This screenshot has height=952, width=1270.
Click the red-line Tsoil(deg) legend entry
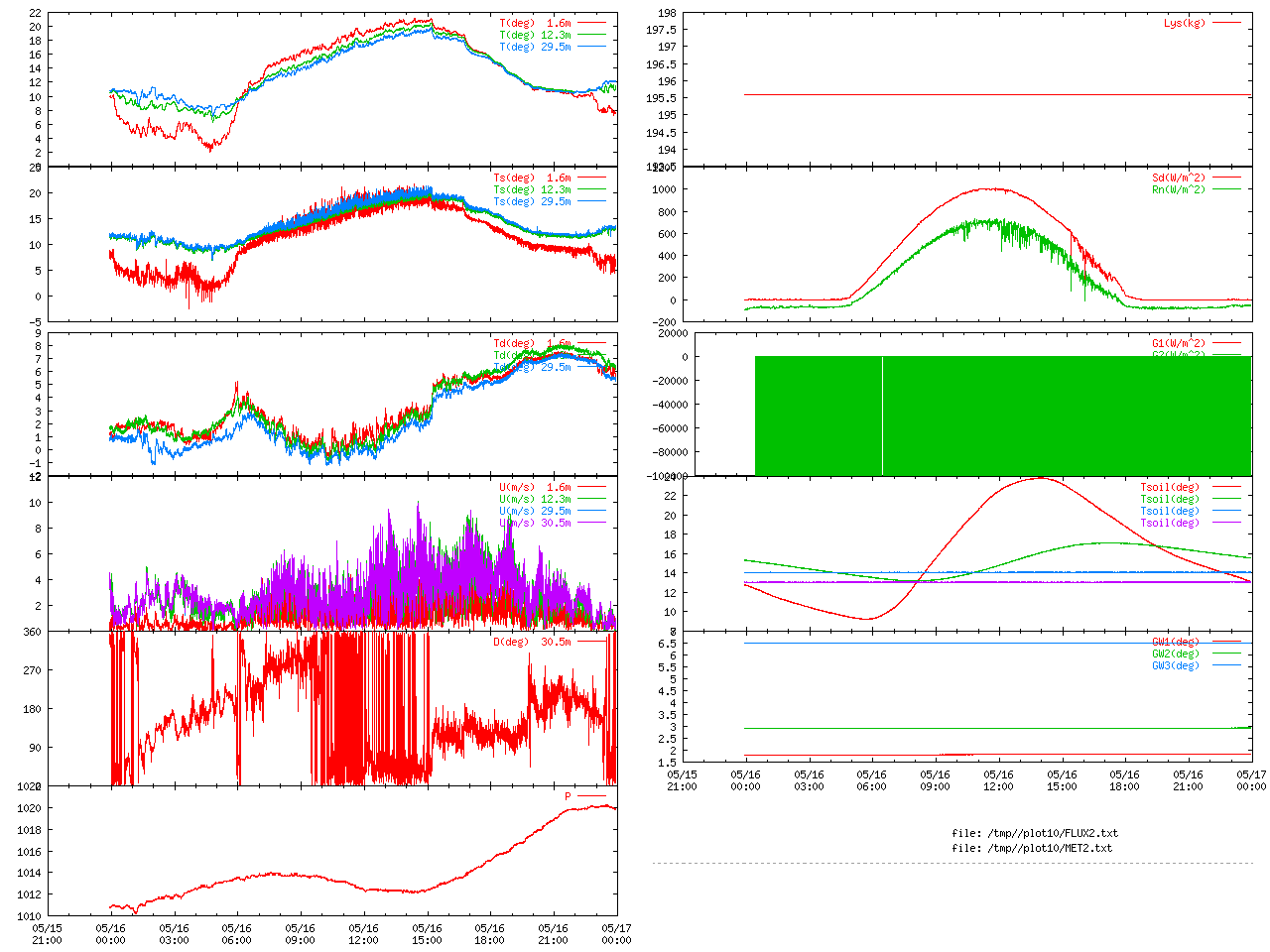1190,487
